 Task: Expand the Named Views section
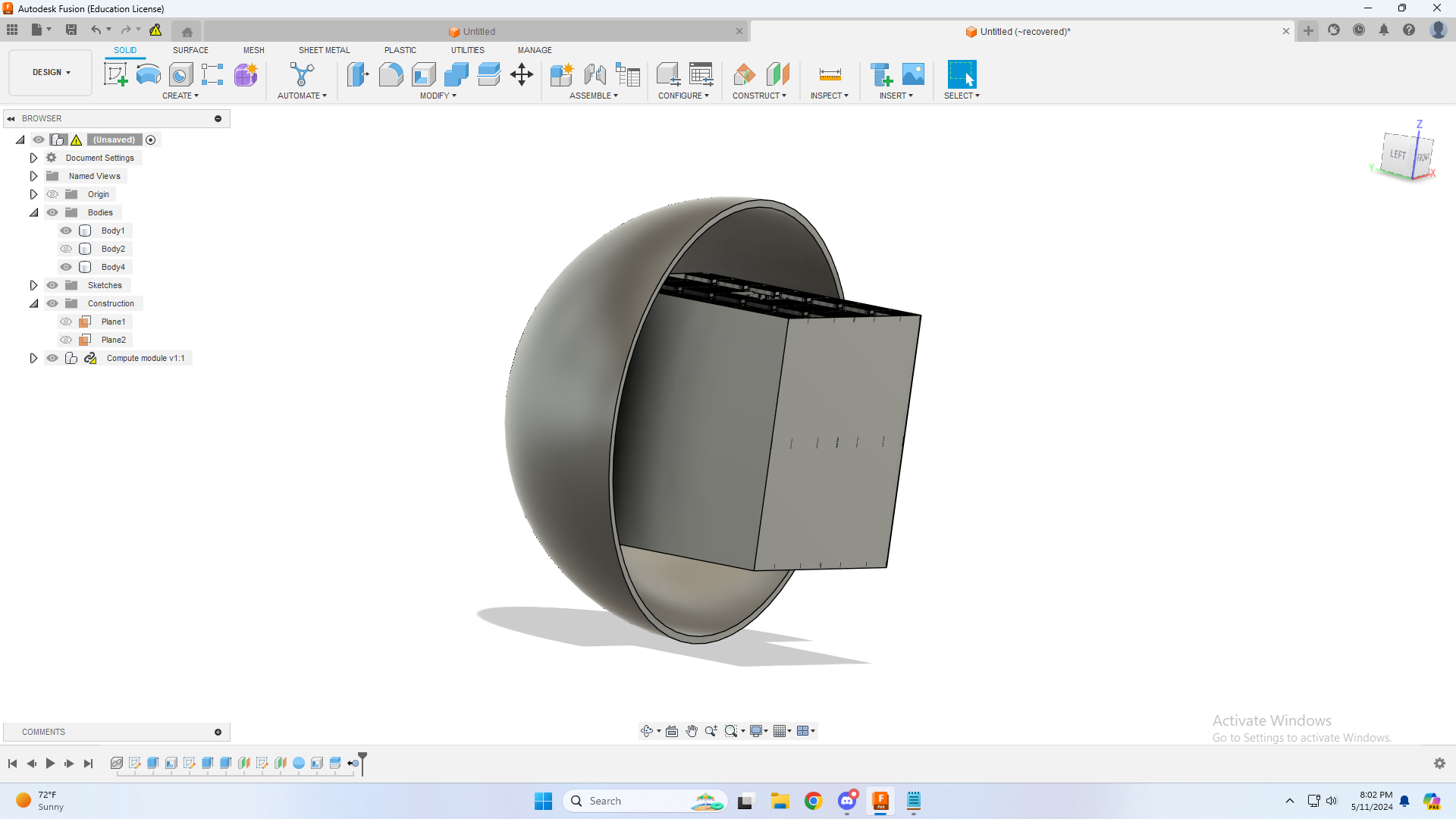click(33, 175)
